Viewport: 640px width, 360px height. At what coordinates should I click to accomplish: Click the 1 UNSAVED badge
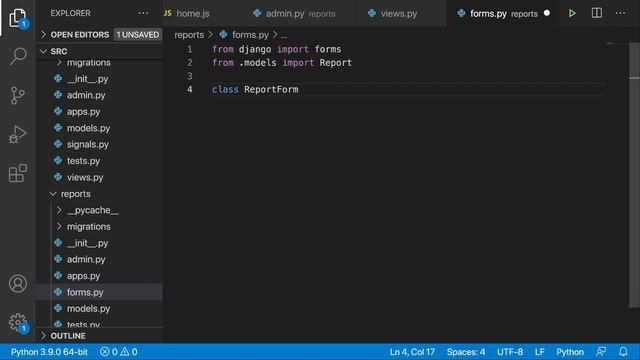[x=138, y=35]
